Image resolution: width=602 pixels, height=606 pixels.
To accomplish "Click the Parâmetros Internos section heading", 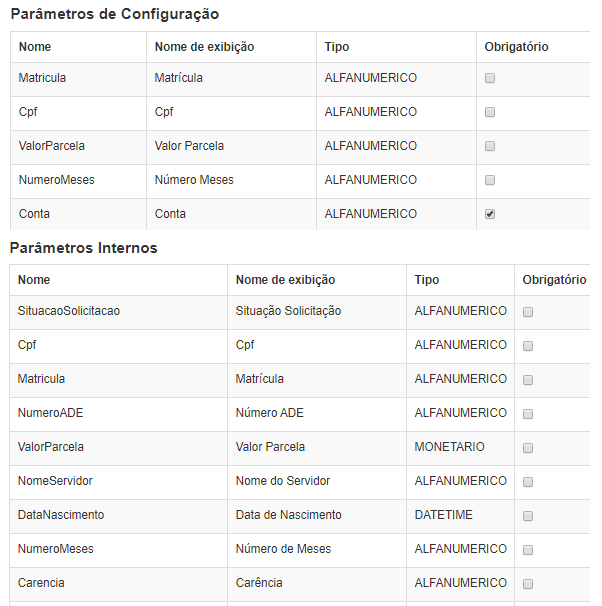I will [x=83, y=248].
